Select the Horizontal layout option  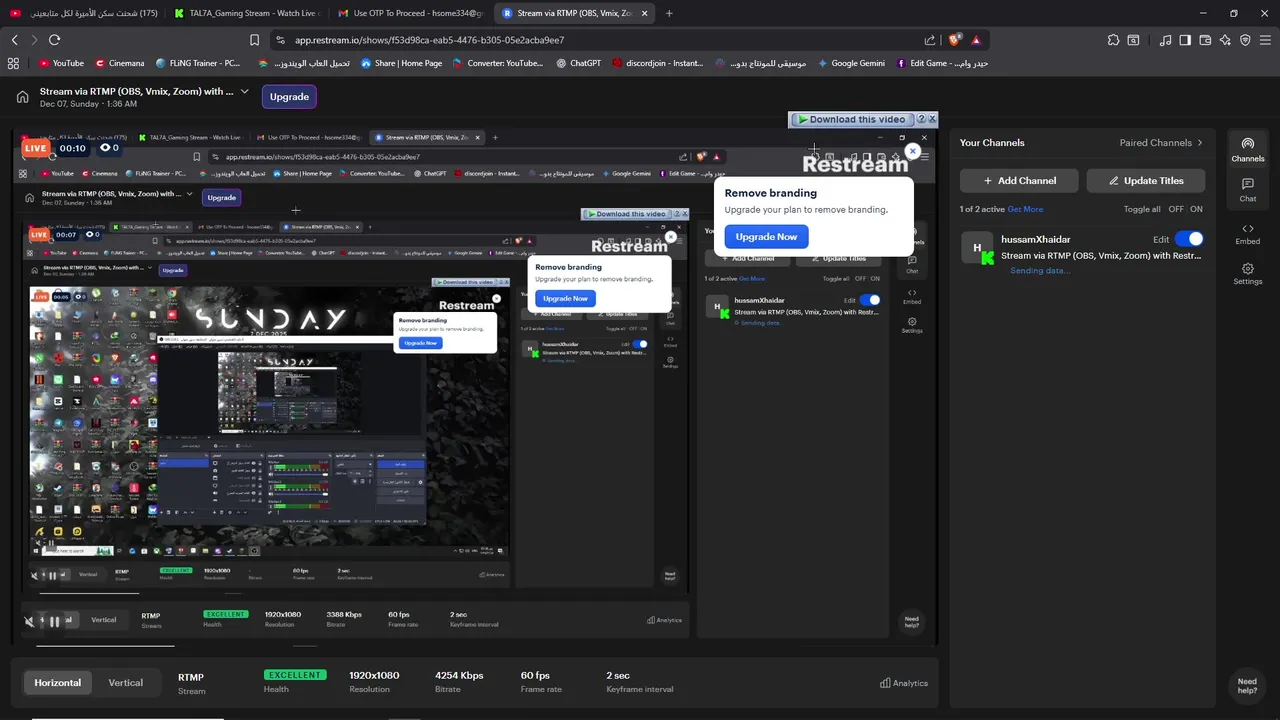pos(57,683)
